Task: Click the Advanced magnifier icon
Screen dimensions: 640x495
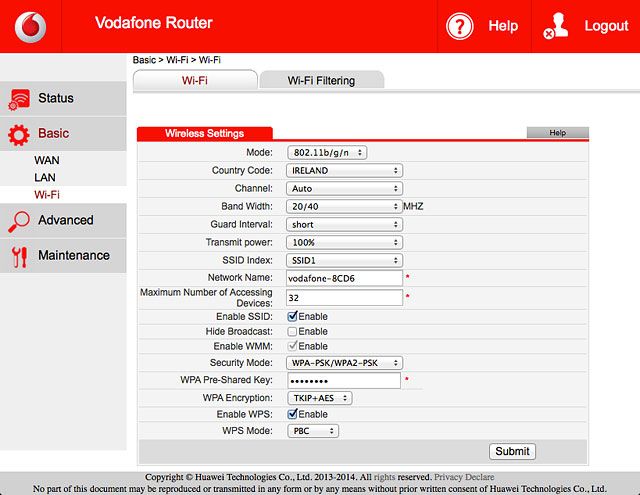Action: 19,222
